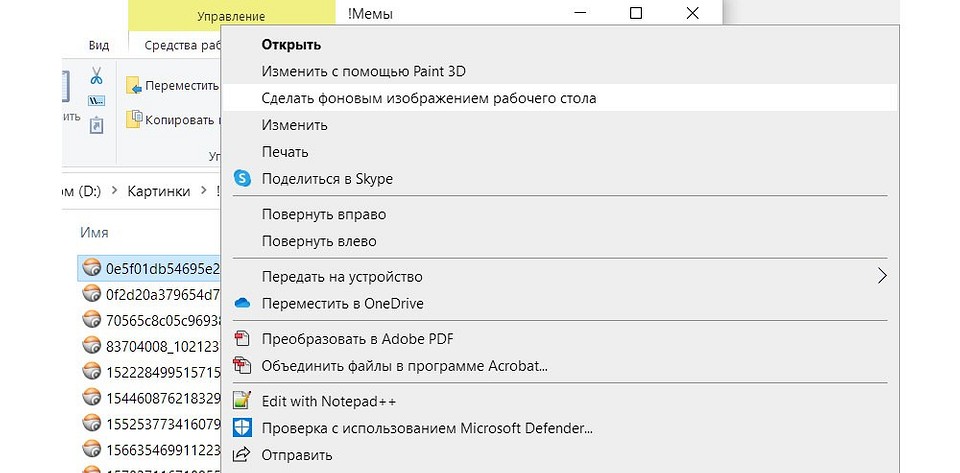
Task: Sort by the Имя column header
Action: (94, 233)
